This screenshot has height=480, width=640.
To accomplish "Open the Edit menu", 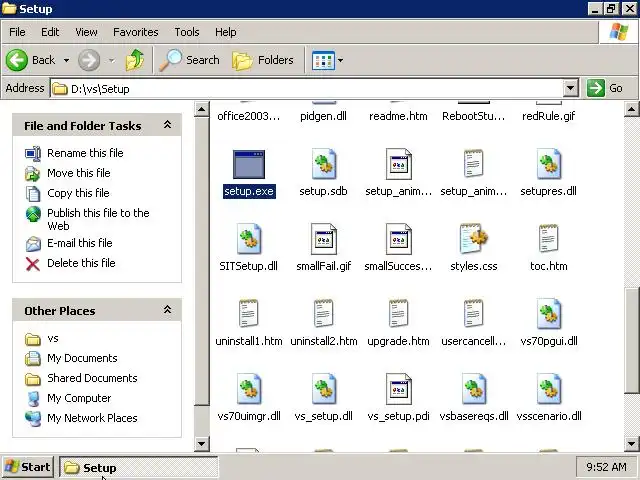I will tap(50, 32).
